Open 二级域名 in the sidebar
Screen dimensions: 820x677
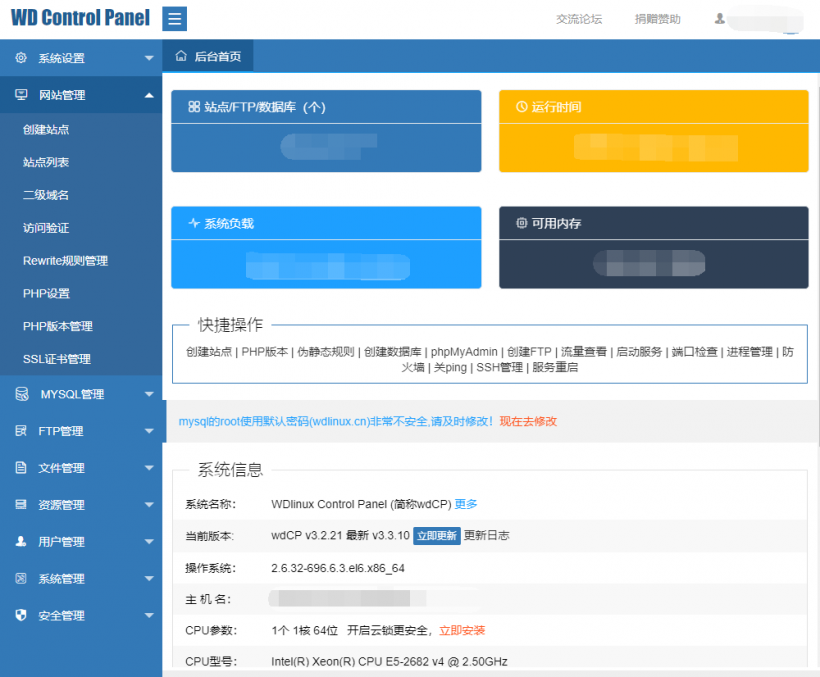tap(46, 196)
